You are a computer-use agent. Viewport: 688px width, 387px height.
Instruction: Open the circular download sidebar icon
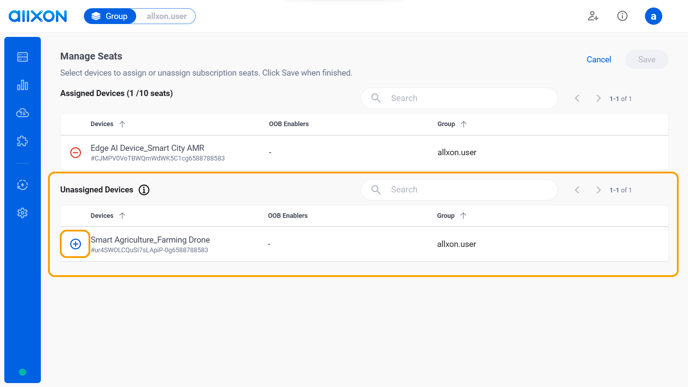(22, 185)
